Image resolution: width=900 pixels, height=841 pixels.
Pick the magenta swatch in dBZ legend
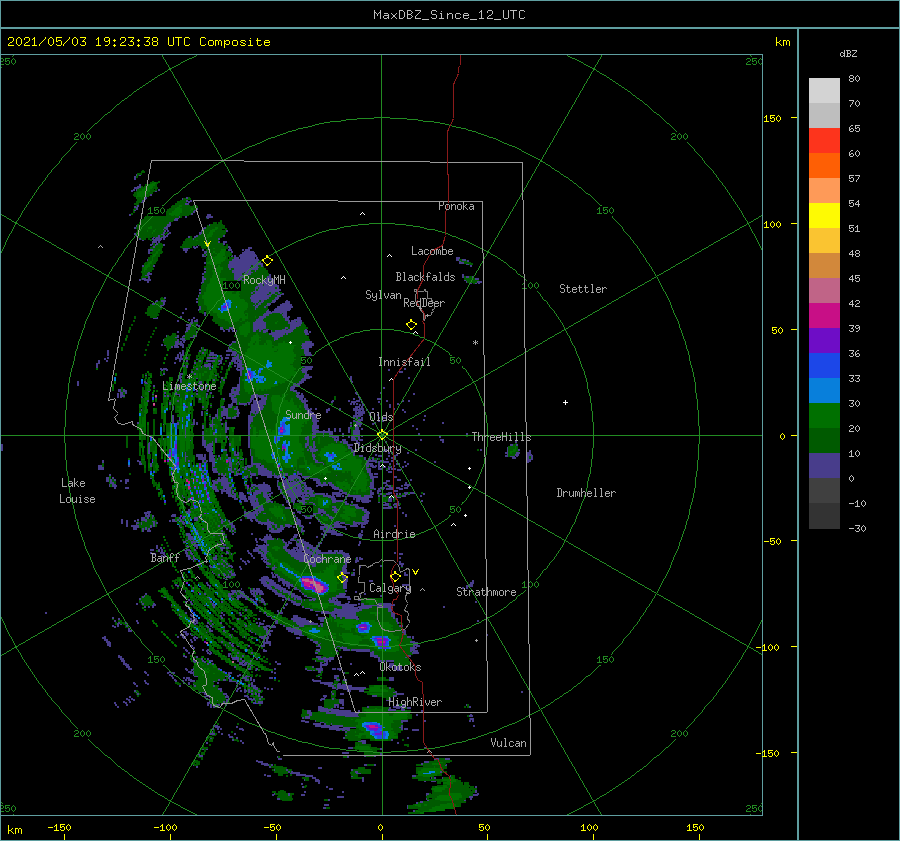[824, 315]
